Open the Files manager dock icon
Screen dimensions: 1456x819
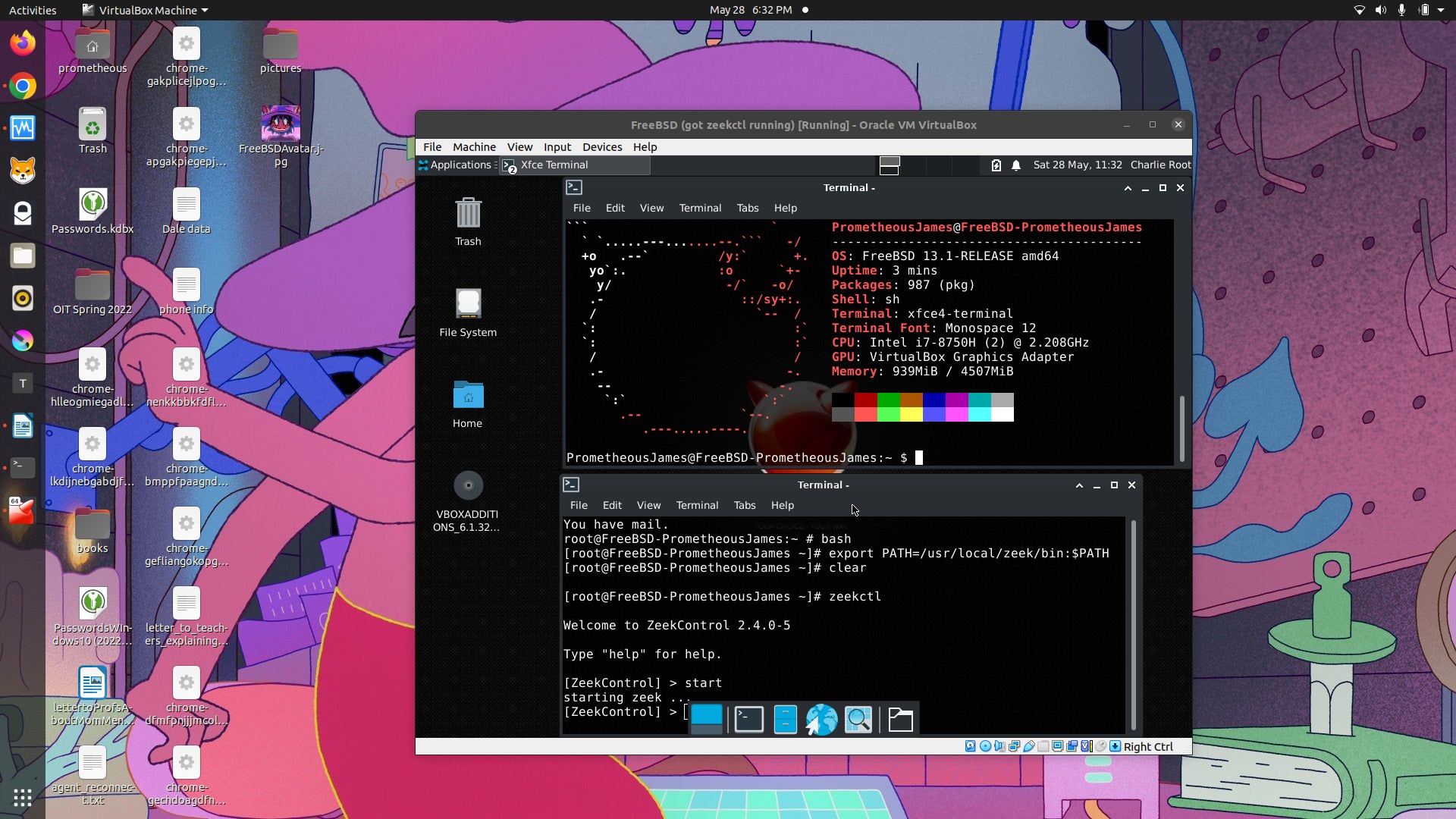pos(23,256)
